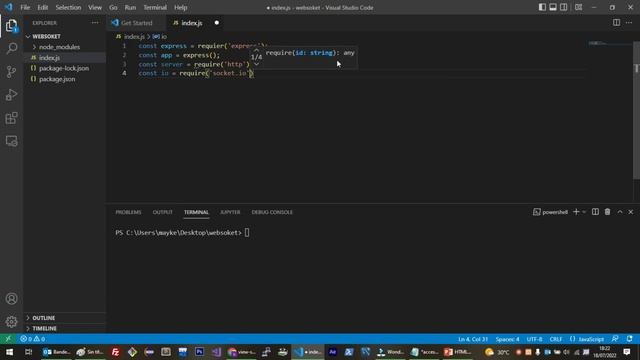Split the terminal panel
This screenshot has height=360, width=640.
595,212
